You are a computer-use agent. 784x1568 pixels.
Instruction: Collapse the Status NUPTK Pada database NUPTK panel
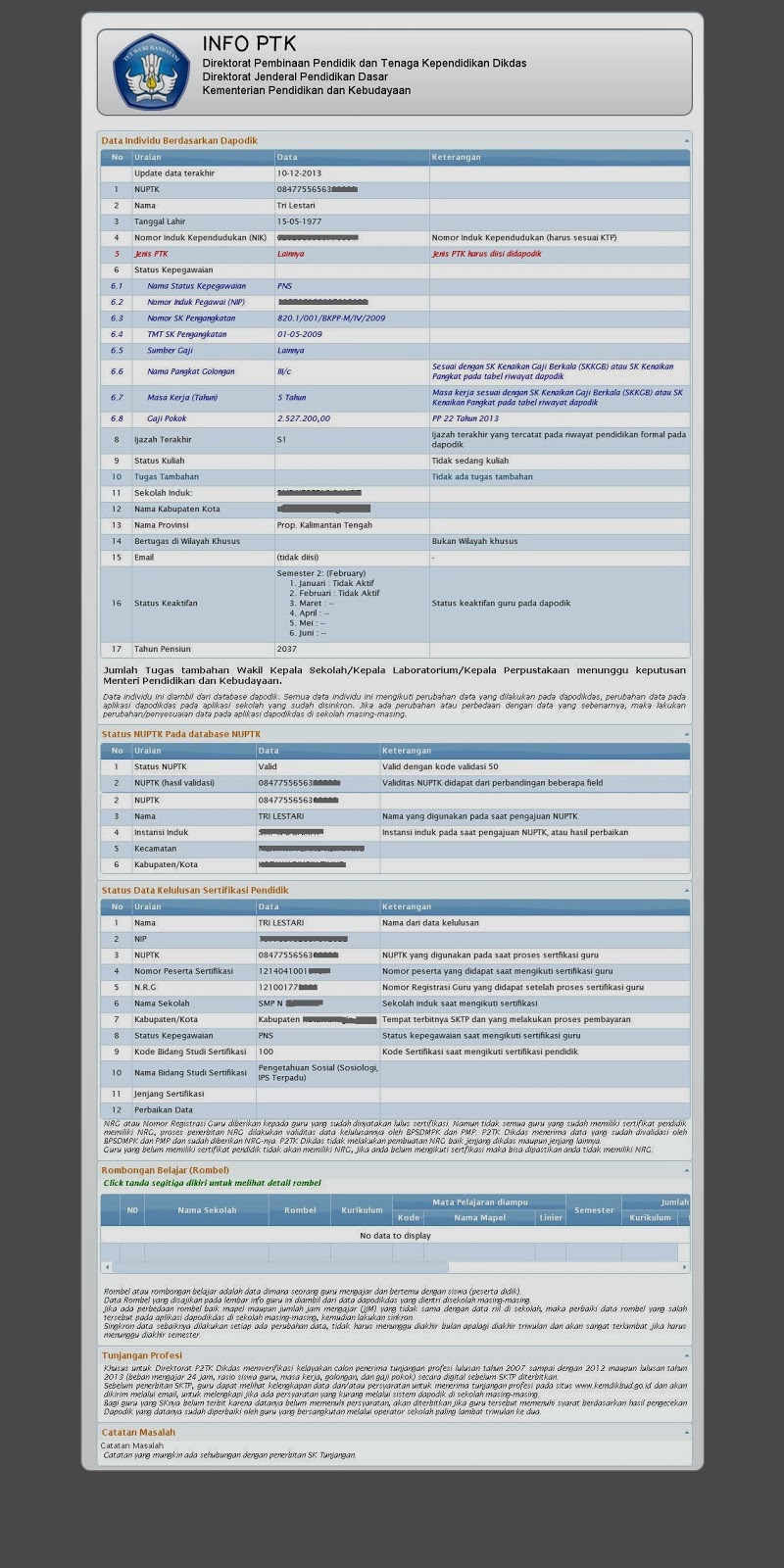(x=686, y=734)
